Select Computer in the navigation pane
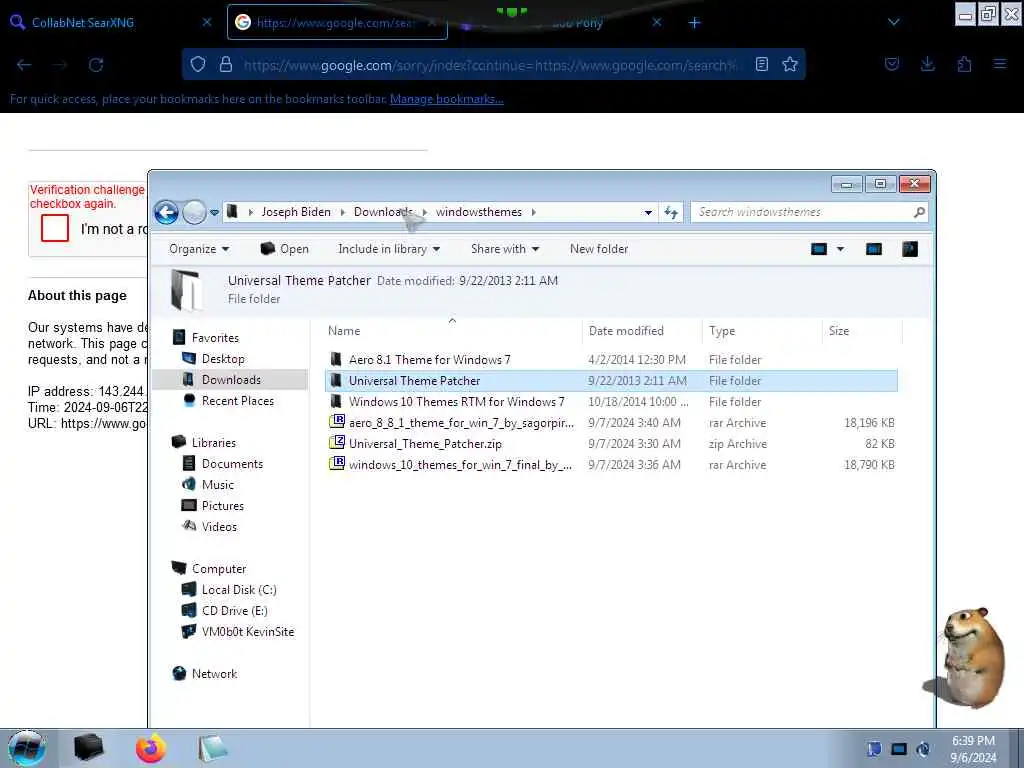This screenshot has width=1024, height=768. click(219, 568)
